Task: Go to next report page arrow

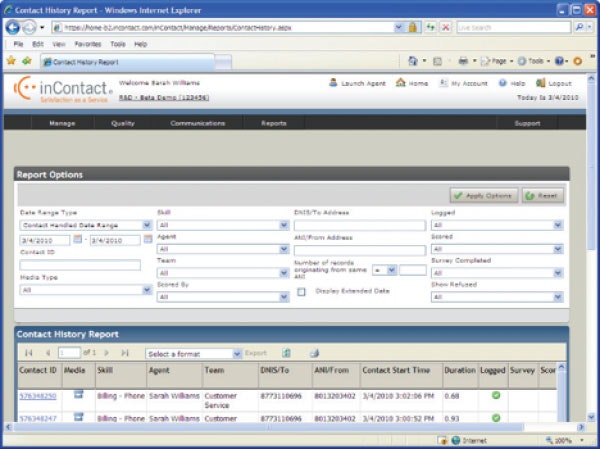Action: [x=106, y=353]
